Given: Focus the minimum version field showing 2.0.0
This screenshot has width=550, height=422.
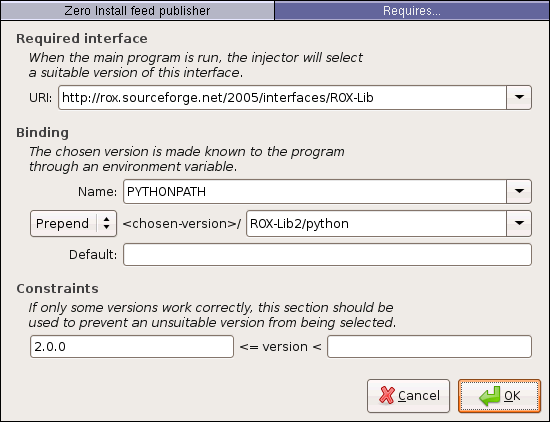Looking at the screenshot, I should pos(132,347).
